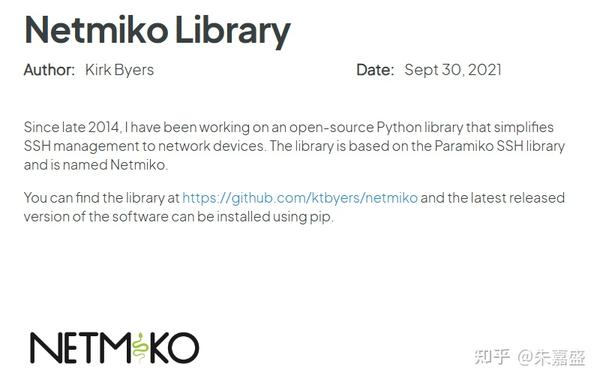The width and height of the screenshot is (600, 382).
Task: Select the author name Kirk Byers
Action: pos(119,70)
